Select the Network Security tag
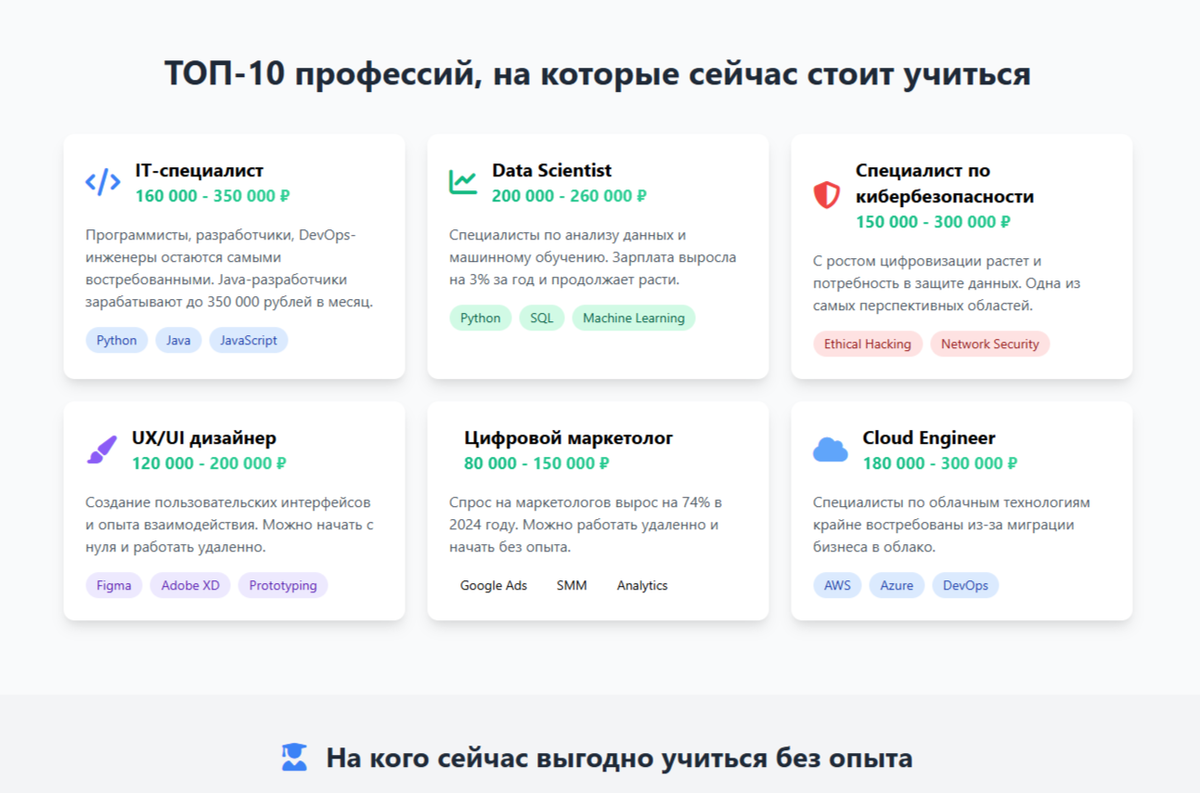The height and width of the screenshot is (793, 1200). point(990,344)
